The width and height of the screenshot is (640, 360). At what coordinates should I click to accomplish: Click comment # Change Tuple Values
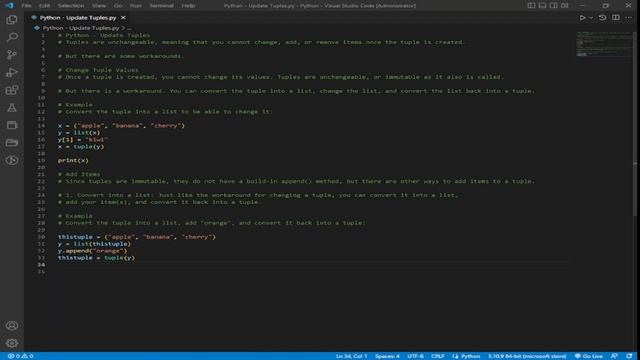tap(98, 70)
